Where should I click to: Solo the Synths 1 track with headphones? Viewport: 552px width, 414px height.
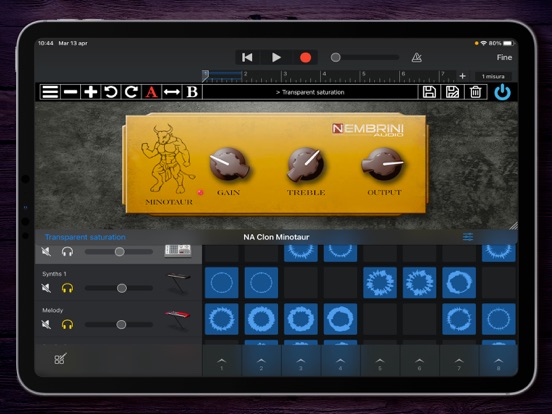click(x=67, y=288)
